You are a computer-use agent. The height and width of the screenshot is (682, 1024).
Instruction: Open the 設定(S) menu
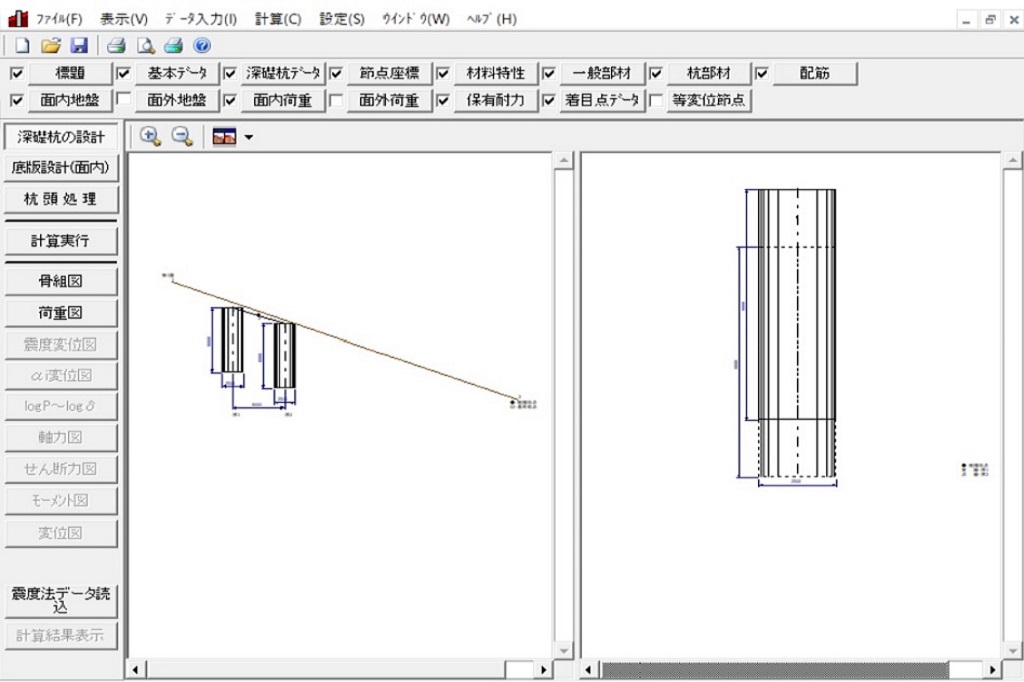click(342, 19)
